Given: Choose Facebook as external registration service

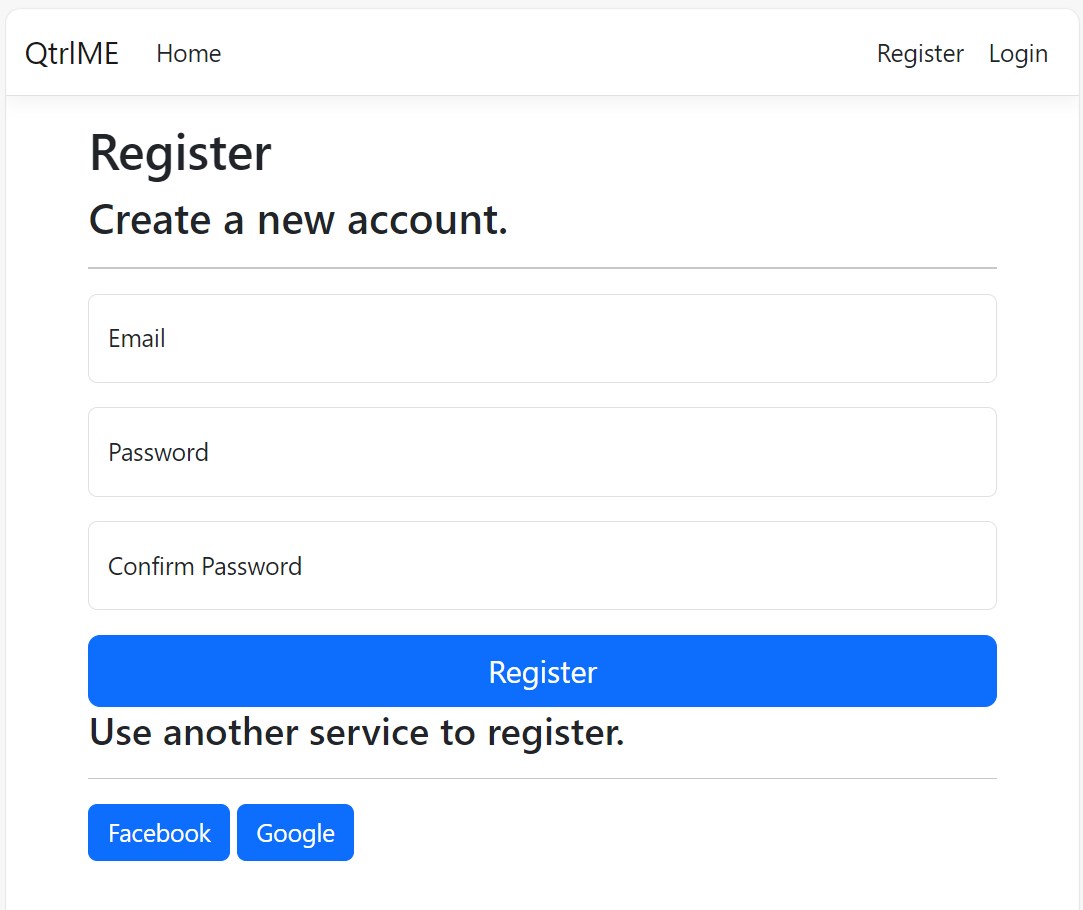Looking at the screenshot, I should [x=159, y=833].
